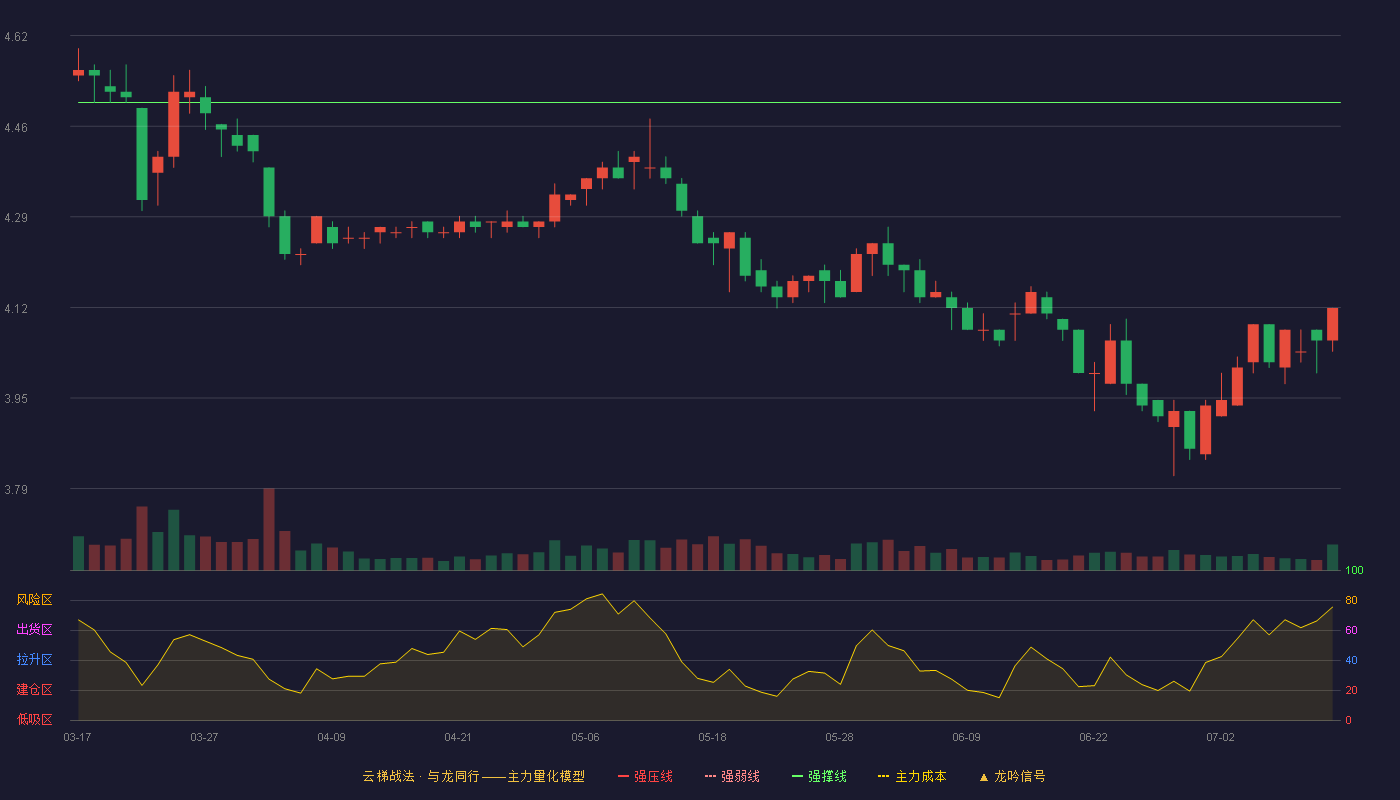Click the red 0 indicator scale value
This screenshot has height=800, width=1400.
[1348, 720]
